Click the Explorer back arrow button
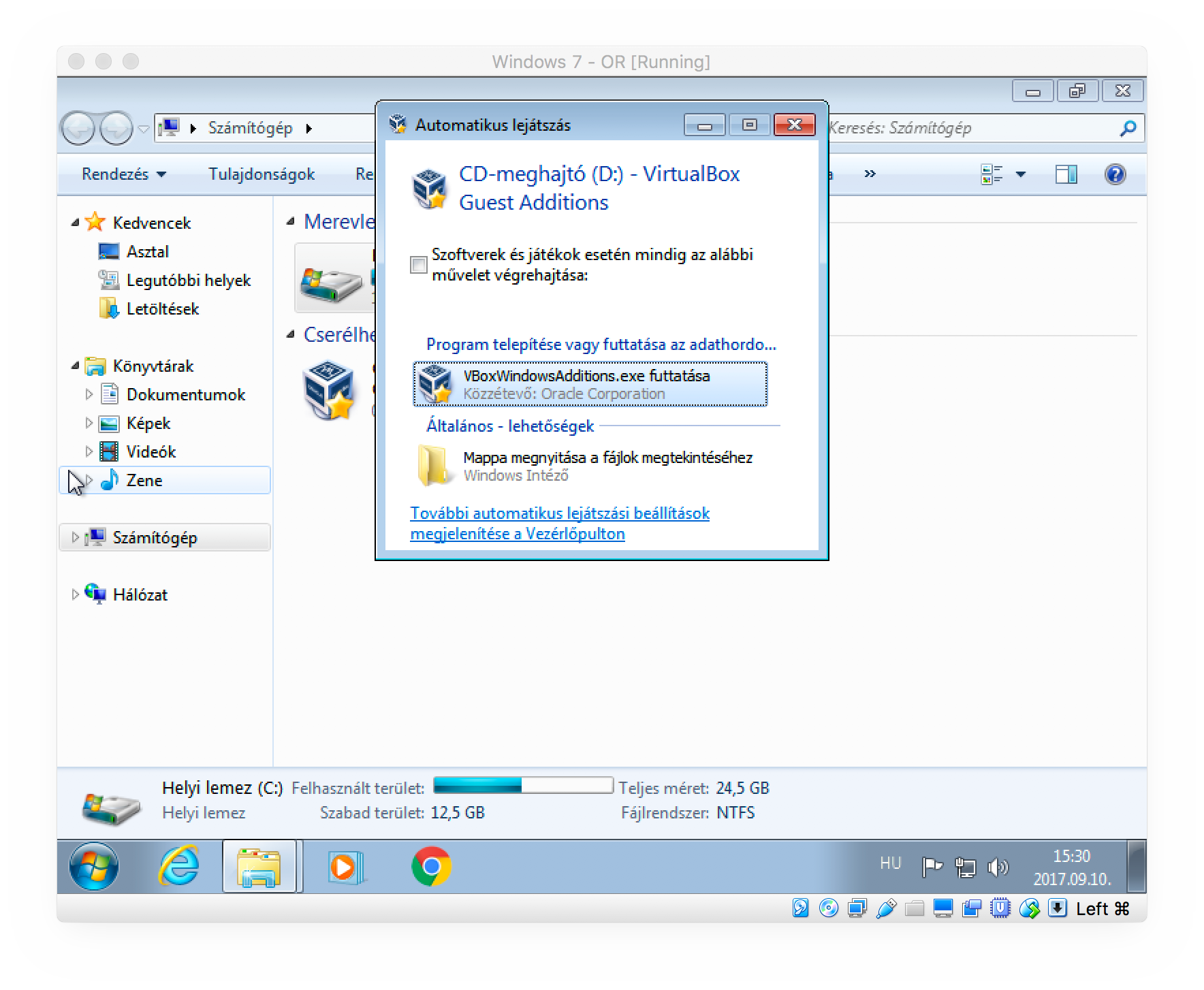1204x990 pixels. [78, 128]
